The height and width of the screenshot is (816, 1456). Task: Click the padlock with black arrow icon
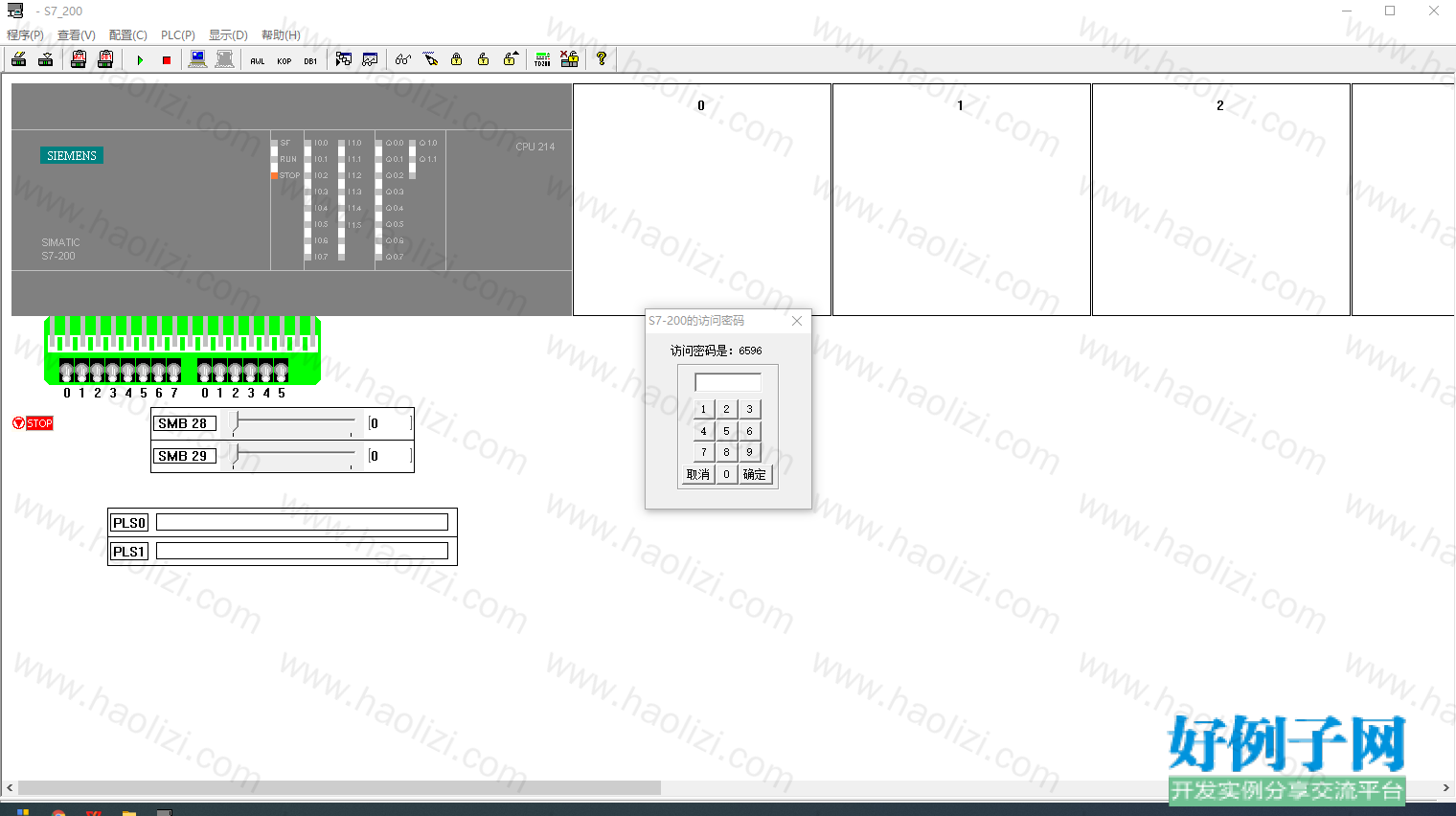pyautogui.click(x=511, y=59)
